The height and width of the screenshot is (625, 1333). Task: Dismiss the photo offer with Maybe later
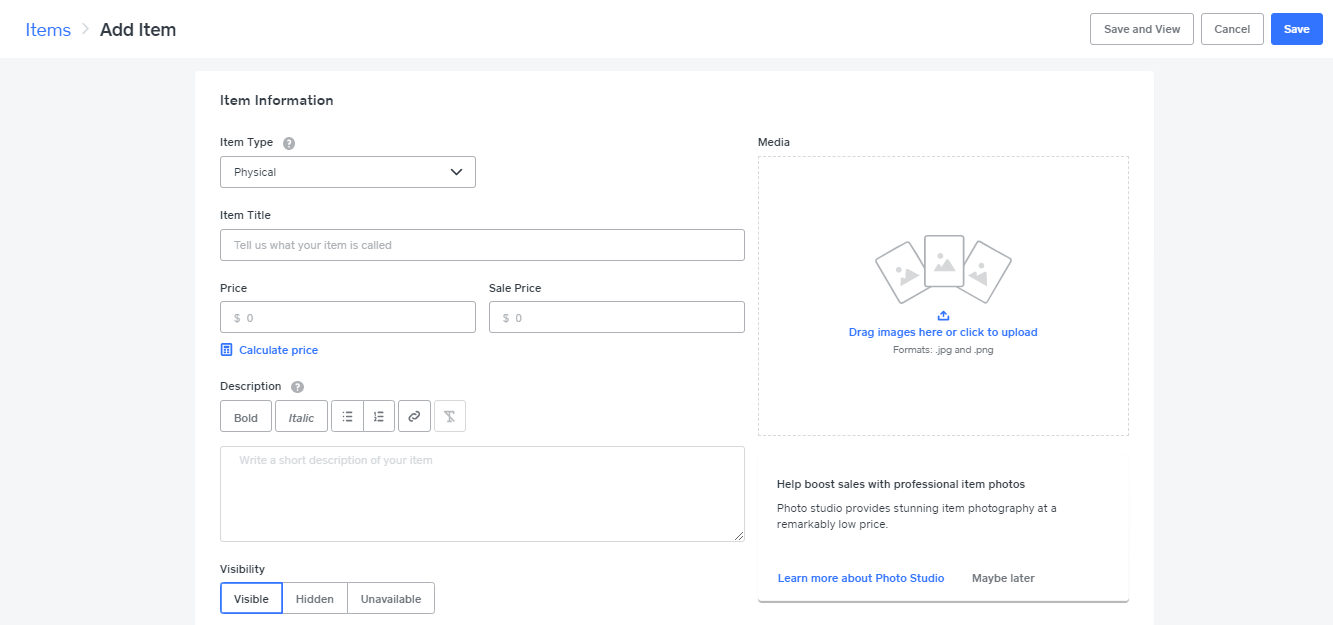point(1002,578)
